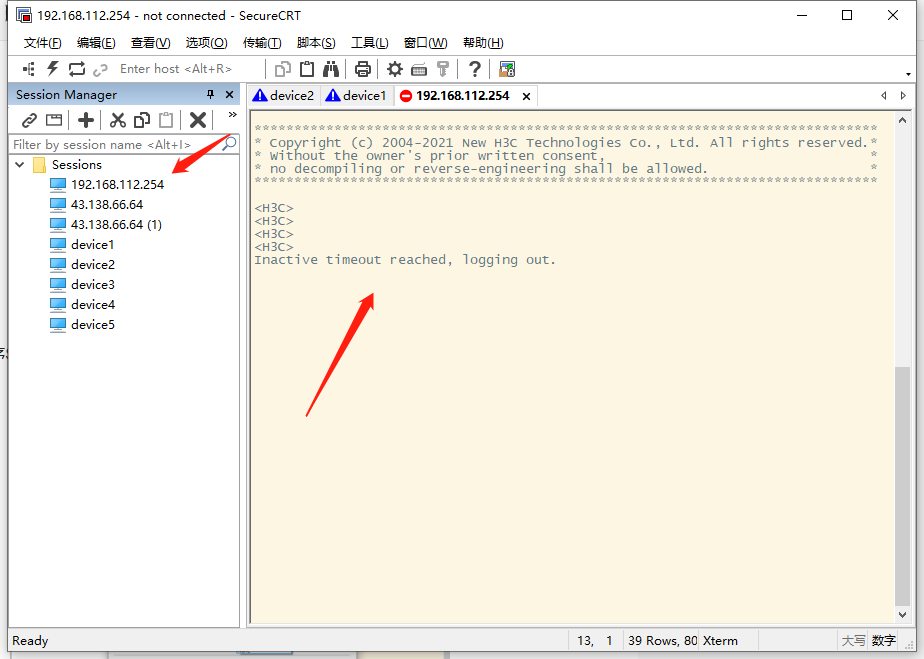
Task: Open main toolbar options dropdown arrow
Action: click(908, 74)
